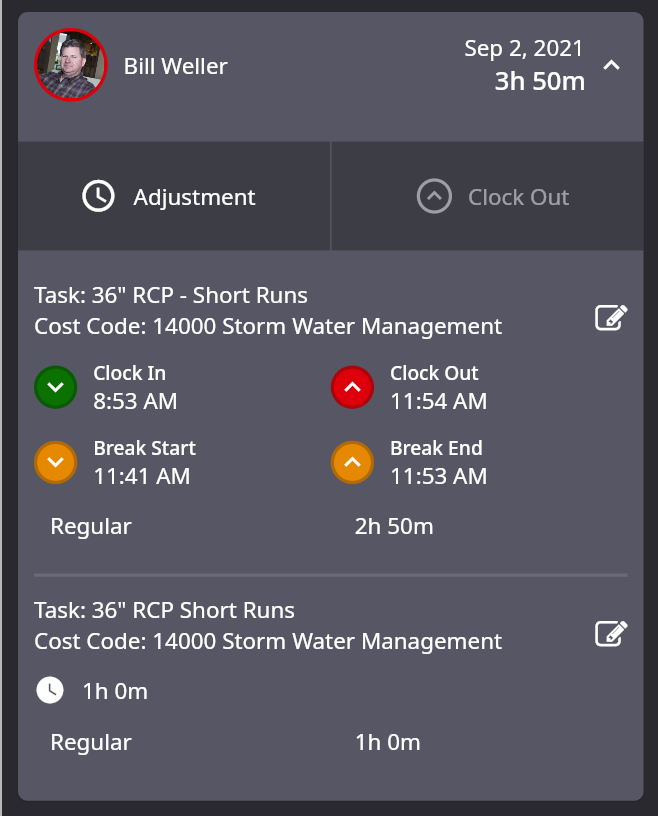Click the orange Break Start icon
The height and width of the screenshot is (816, 658).
pyautogui.click(x=56, y=462)
